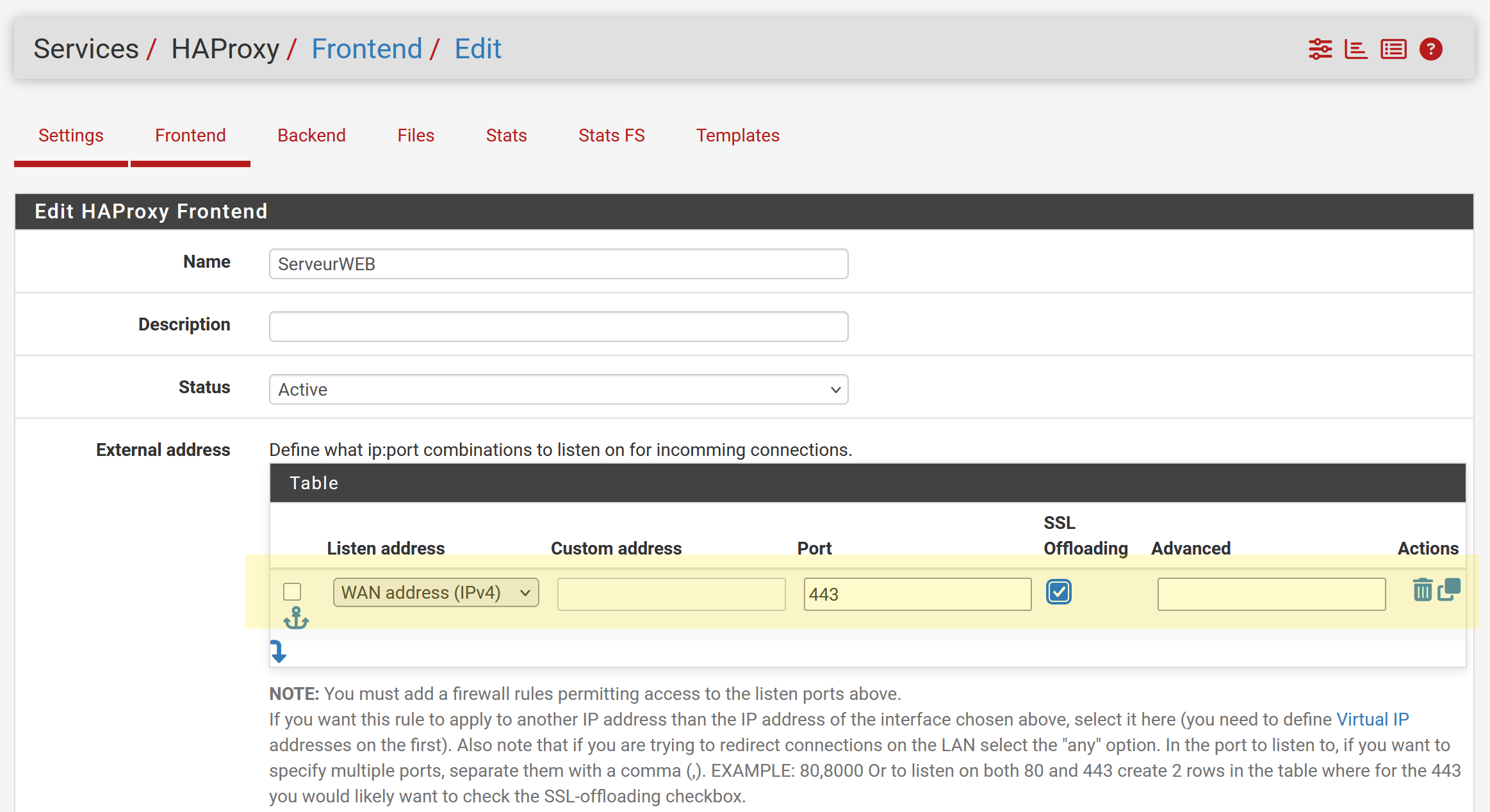Open the Virtual IP link in the note
Image resolution: width=1490 pixels, height=812 pixels.
click(x=1373, y=719)
